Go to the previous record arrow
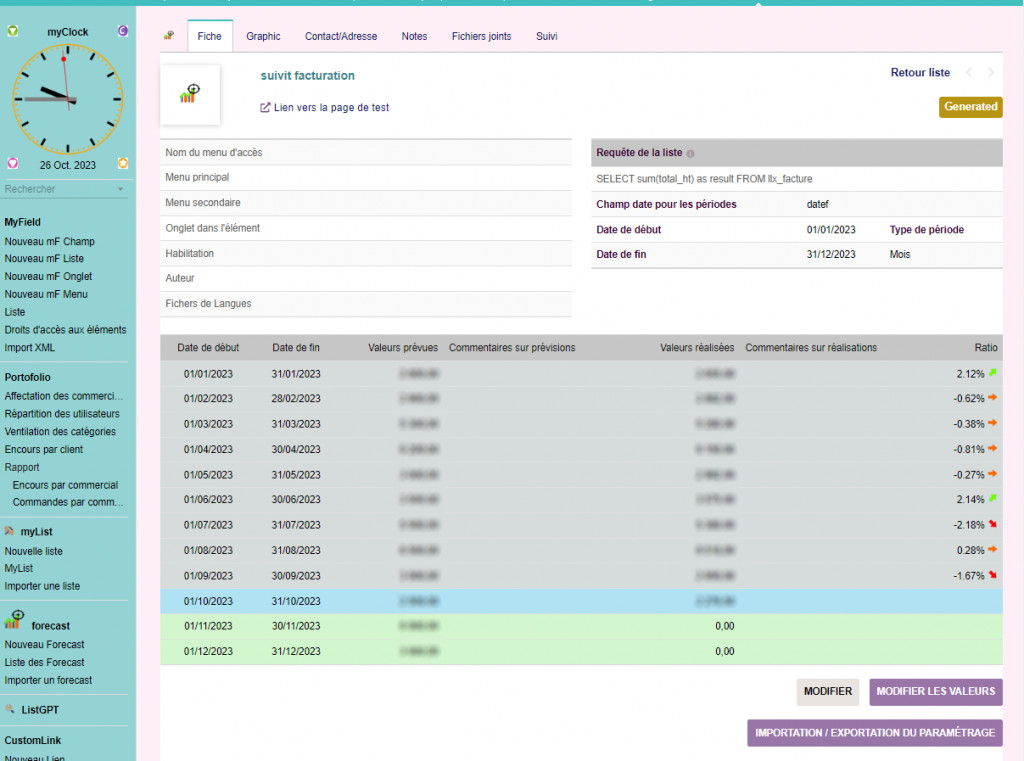This screenshot has width=1024, height=761. point(968,73)
